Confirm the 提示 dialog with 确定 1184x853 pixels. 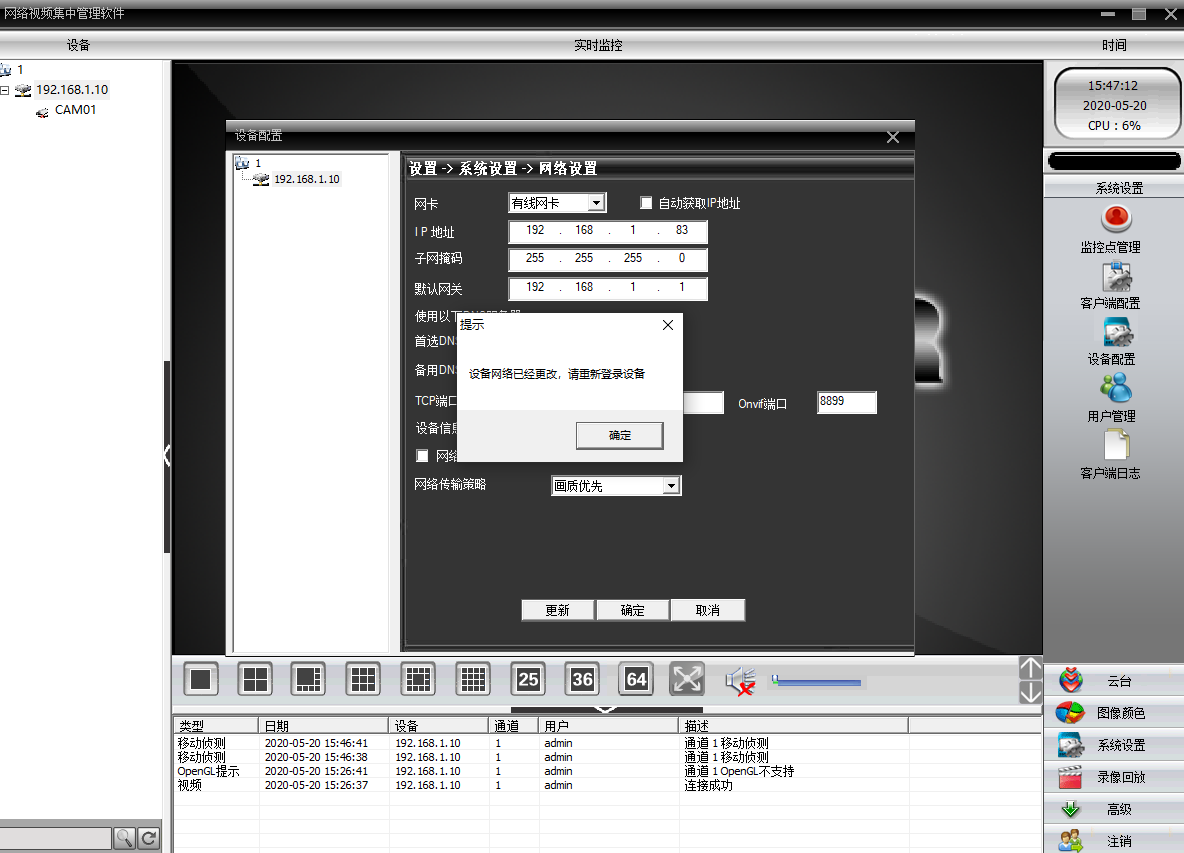coord(620,436)
